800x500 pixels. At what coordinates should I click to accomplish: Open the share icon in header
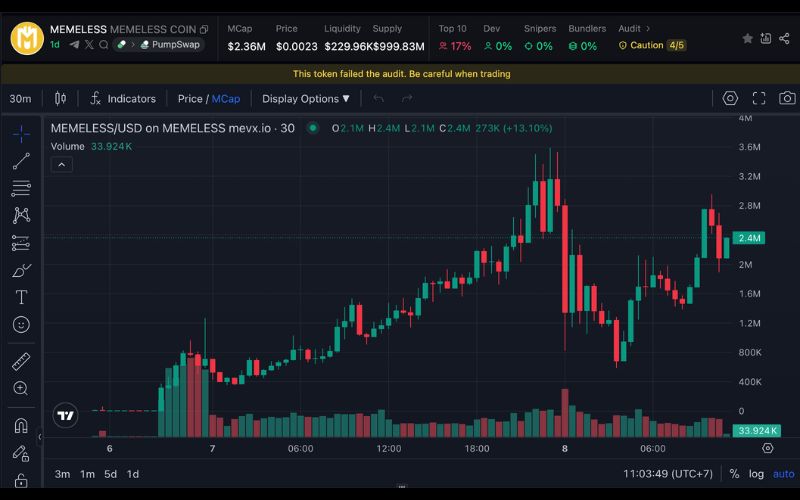click(x=784, y=38)
